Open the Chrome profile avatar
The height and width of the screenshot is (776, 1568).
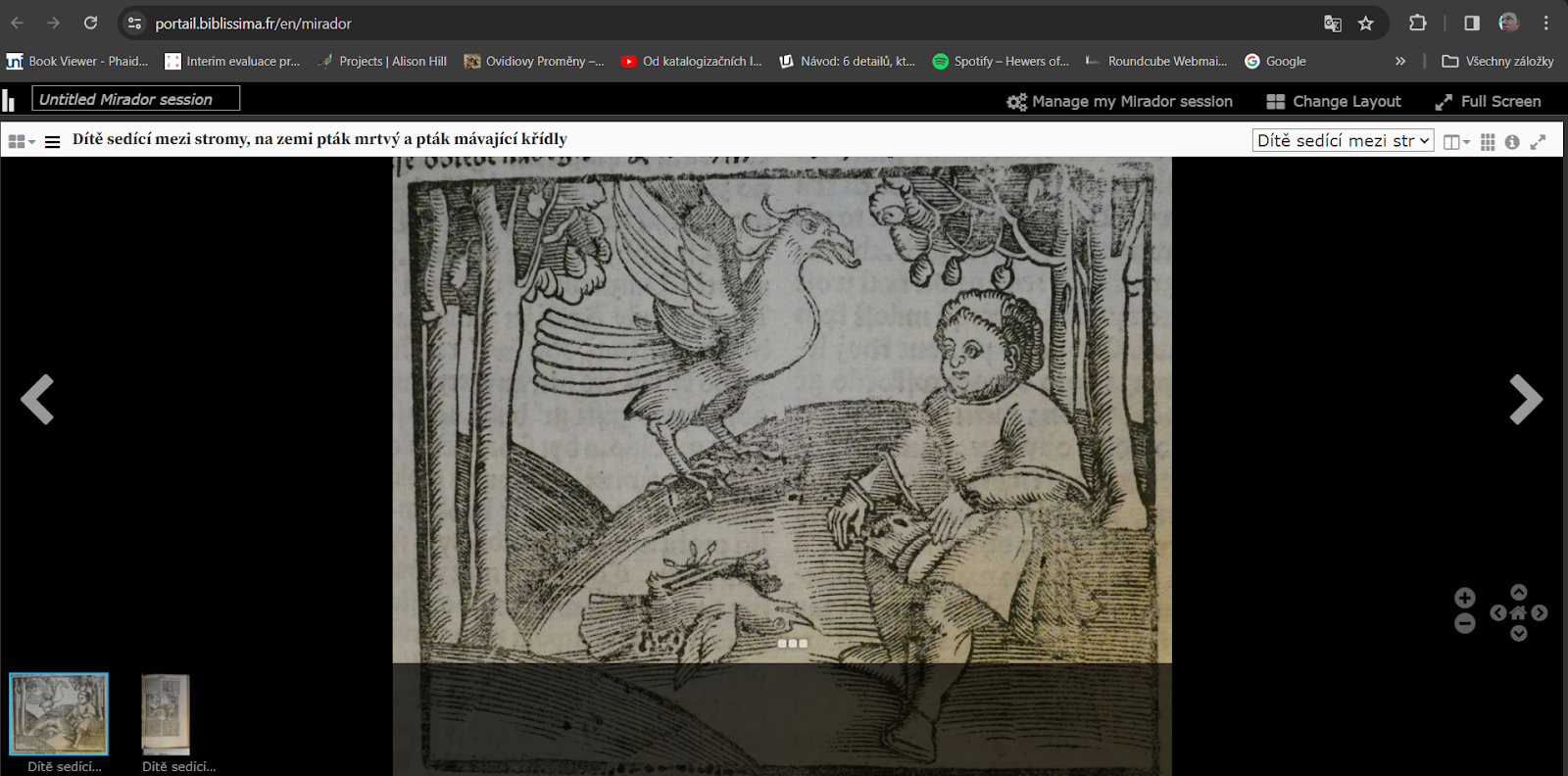(x=1509, y=23)
